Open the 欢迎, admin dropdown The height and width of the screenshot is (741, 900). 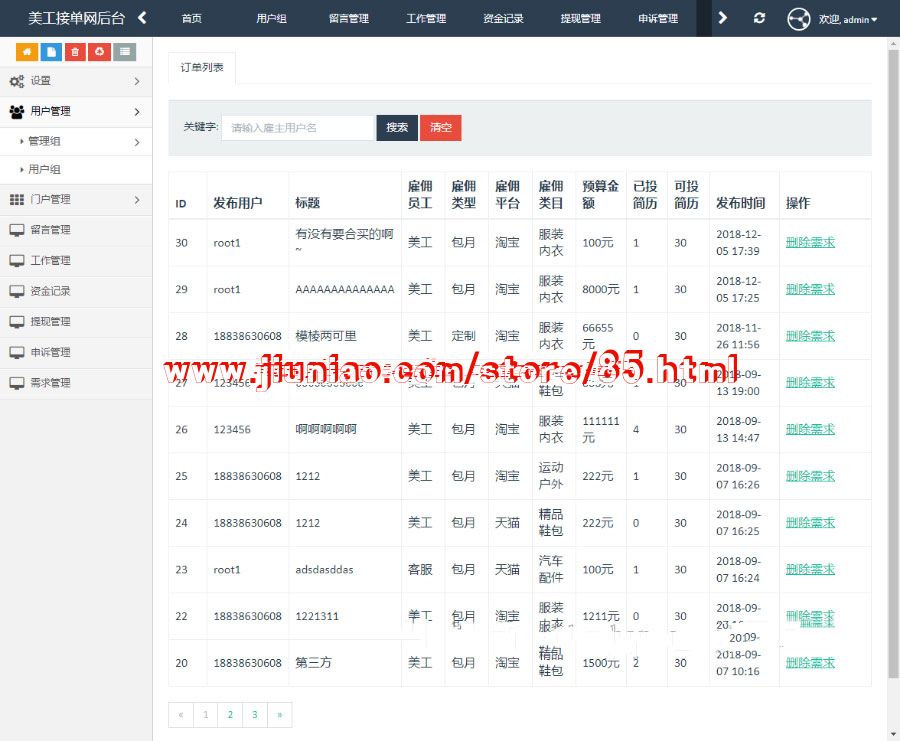[x=848, y=20]
